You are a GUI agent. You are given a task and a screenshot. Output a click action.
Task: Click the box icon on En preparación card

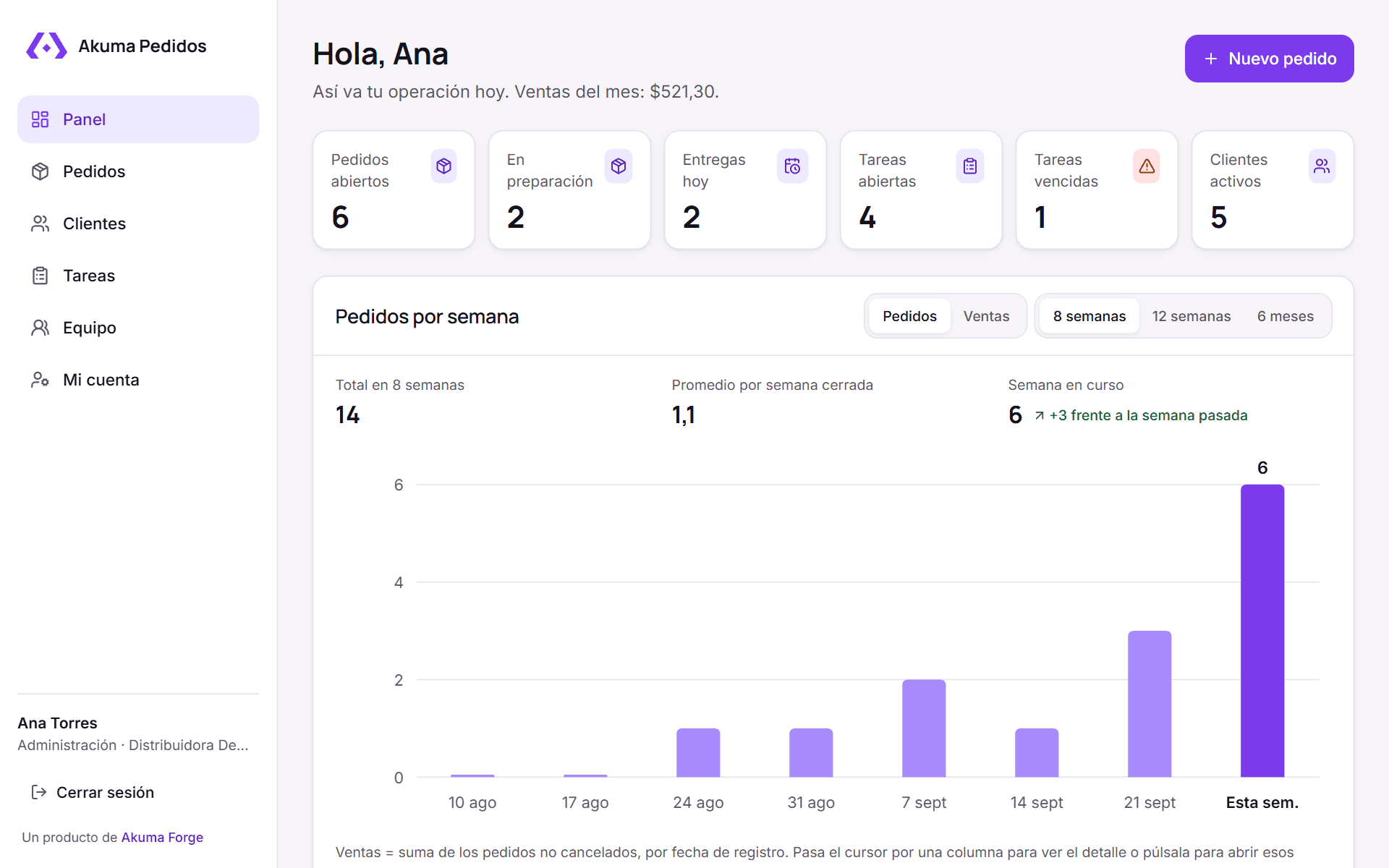(619, 166)
